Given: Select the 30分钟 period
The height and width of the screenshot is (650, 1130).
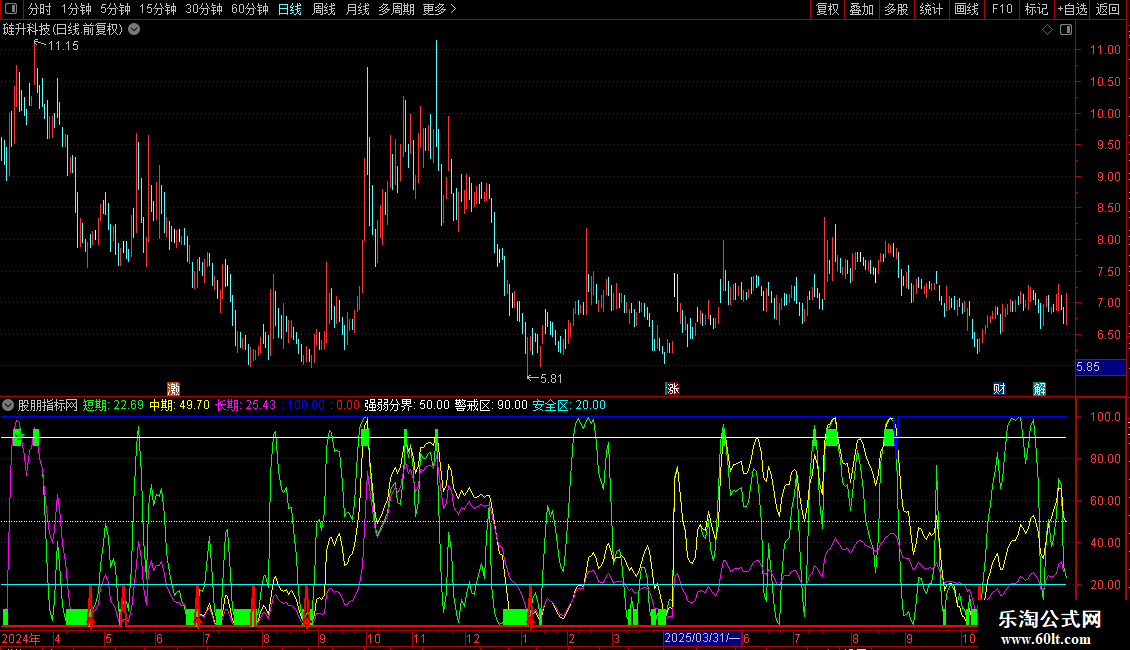Looking at the screenshot, I should [x=204, y=9].
